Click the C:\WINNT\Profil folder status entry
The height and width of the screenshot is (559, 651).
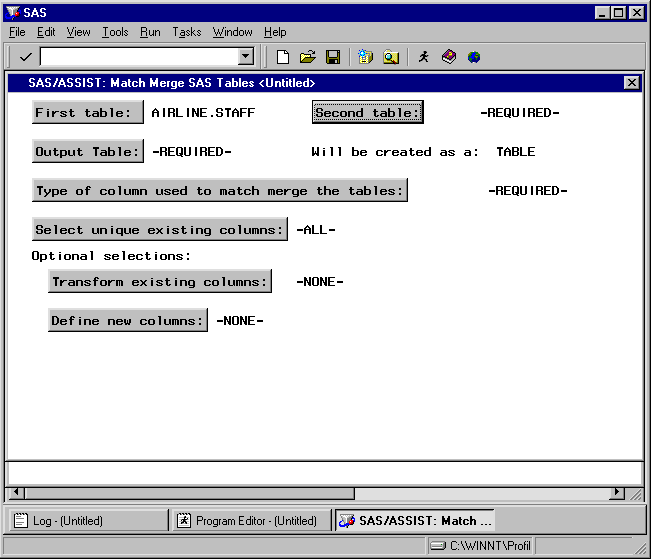[x=481, y=545]
